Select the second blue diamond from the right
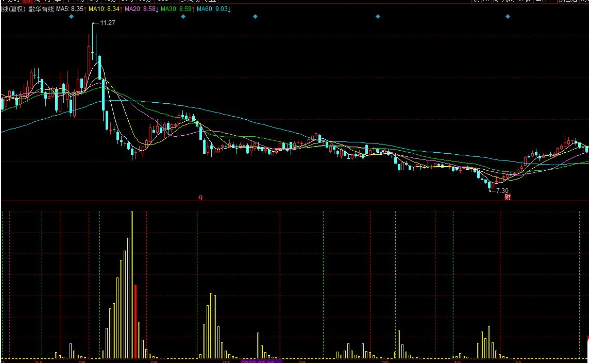Screen dimensions: 589x363 [378, 17]
